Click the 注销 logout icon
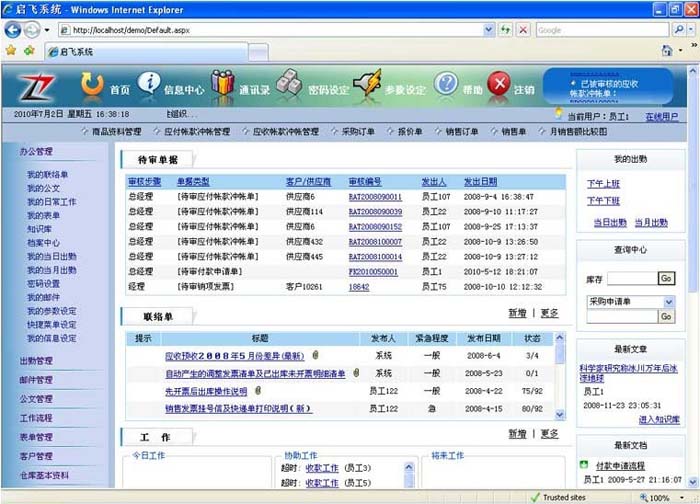Screen dimensions: 700x504 click(x=499, y=86)
